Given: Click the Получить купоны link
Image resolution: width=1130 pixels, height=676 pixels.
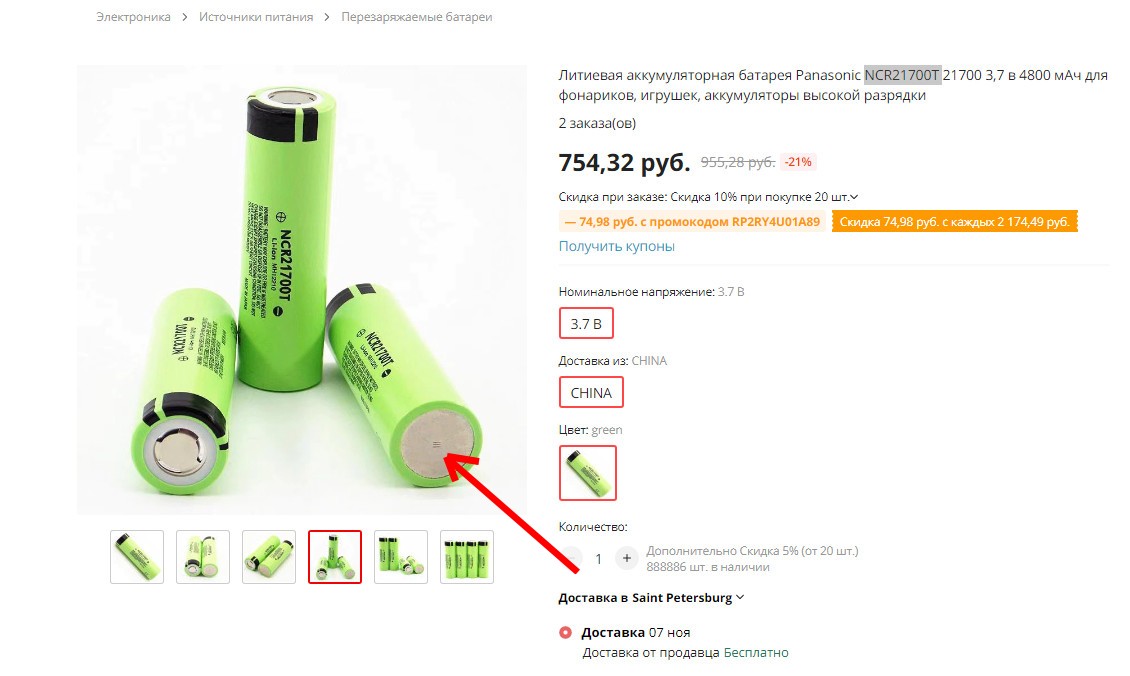Looking at the screenshot, I should click(616, 246).
